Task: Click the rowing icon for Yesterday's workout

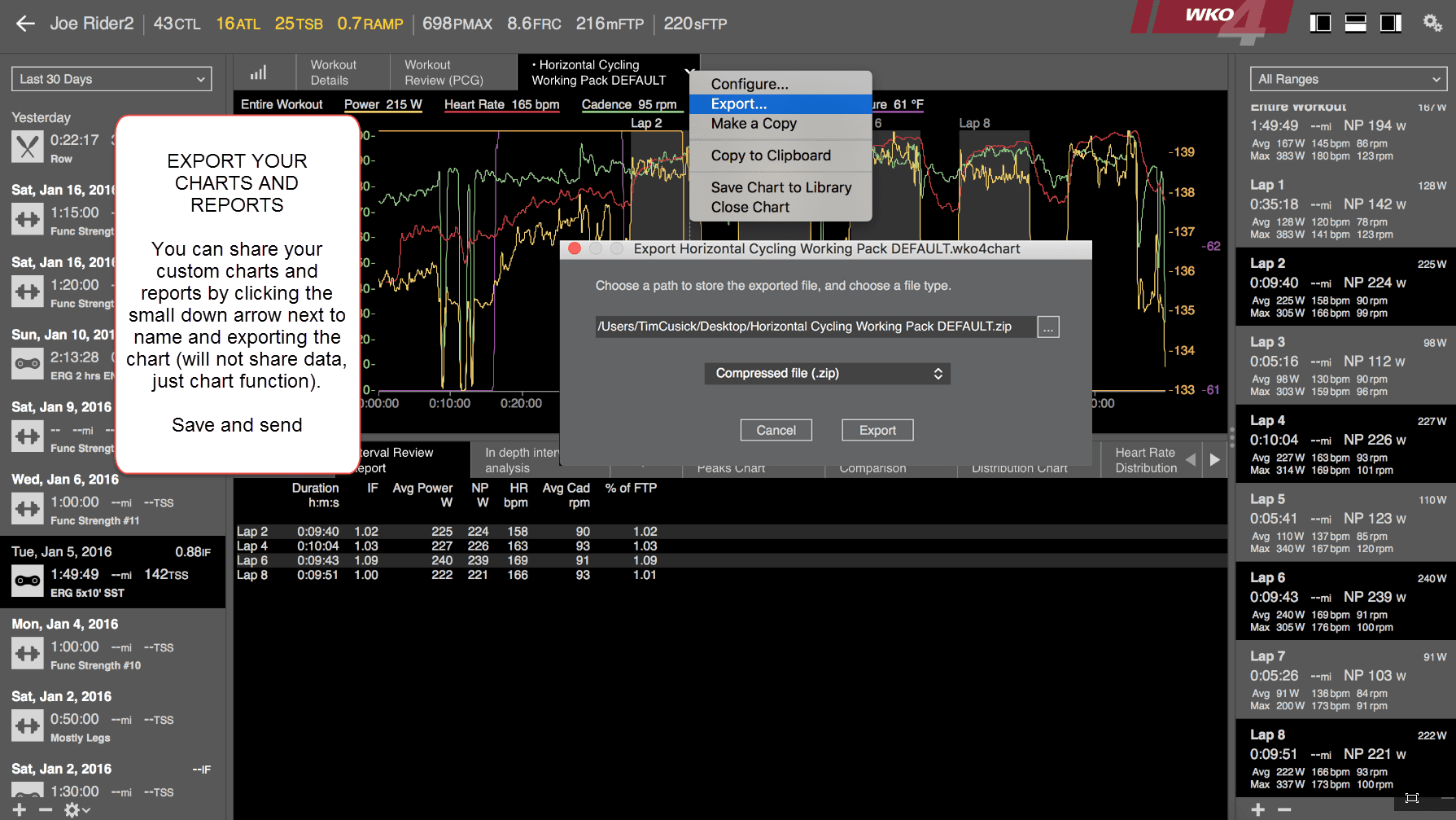Action: click(28, 147)
